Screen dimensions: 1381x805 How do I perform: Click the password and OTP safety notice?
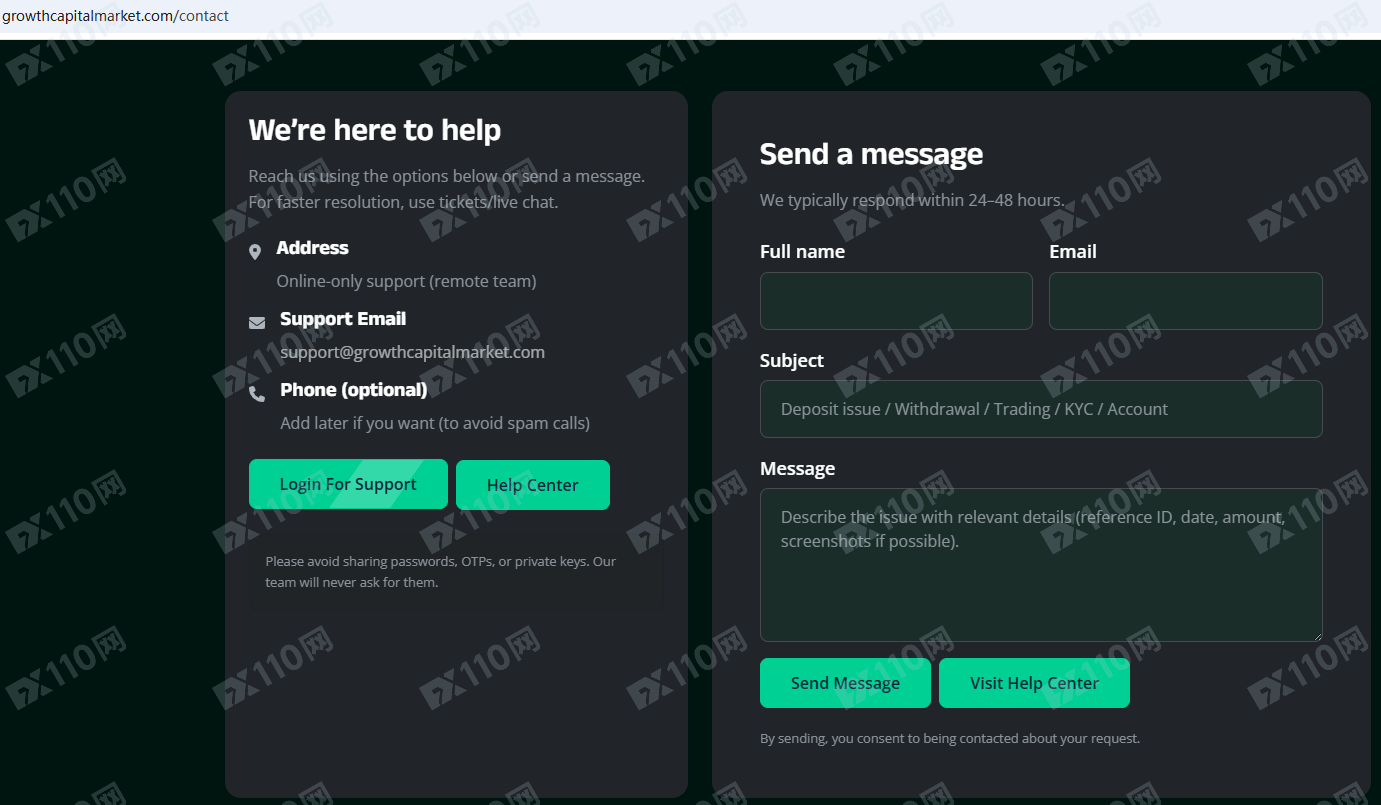click(440, 572)
